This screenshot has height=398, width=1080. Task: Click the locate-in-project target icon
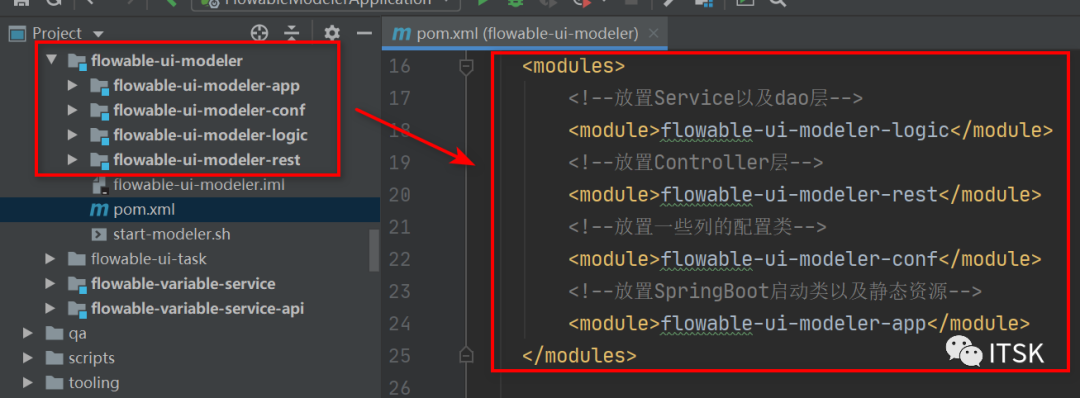[259, 33]
